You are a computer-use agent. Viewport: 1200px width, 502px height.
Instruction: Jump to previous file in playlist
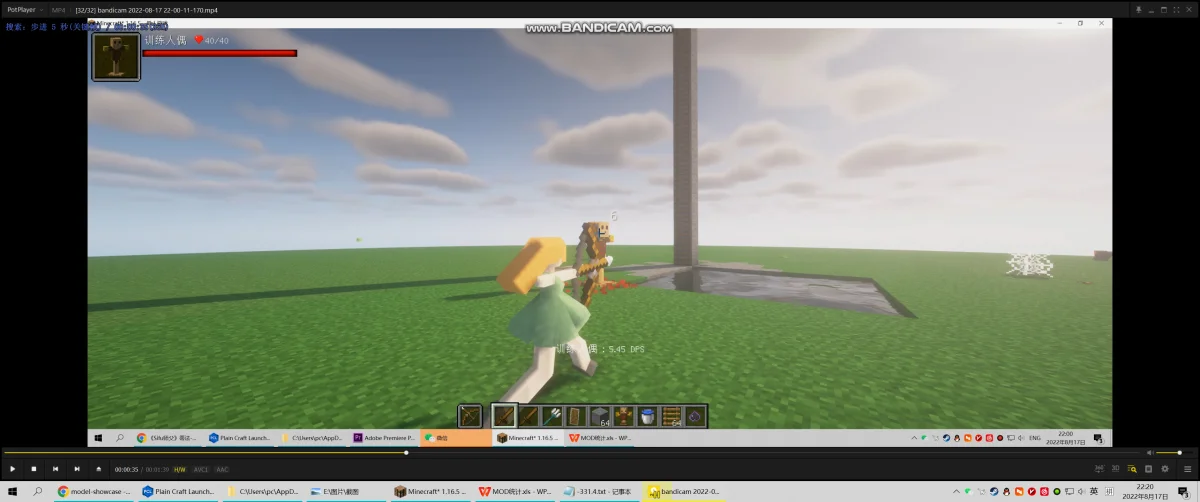click(x=55, y=469)
